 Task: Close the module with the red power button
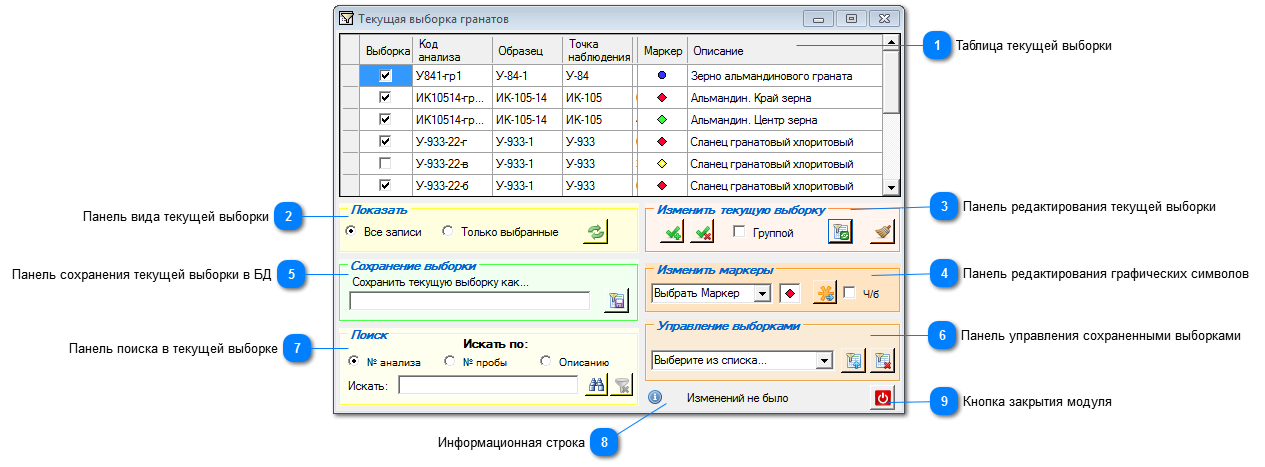coord(882,398)
